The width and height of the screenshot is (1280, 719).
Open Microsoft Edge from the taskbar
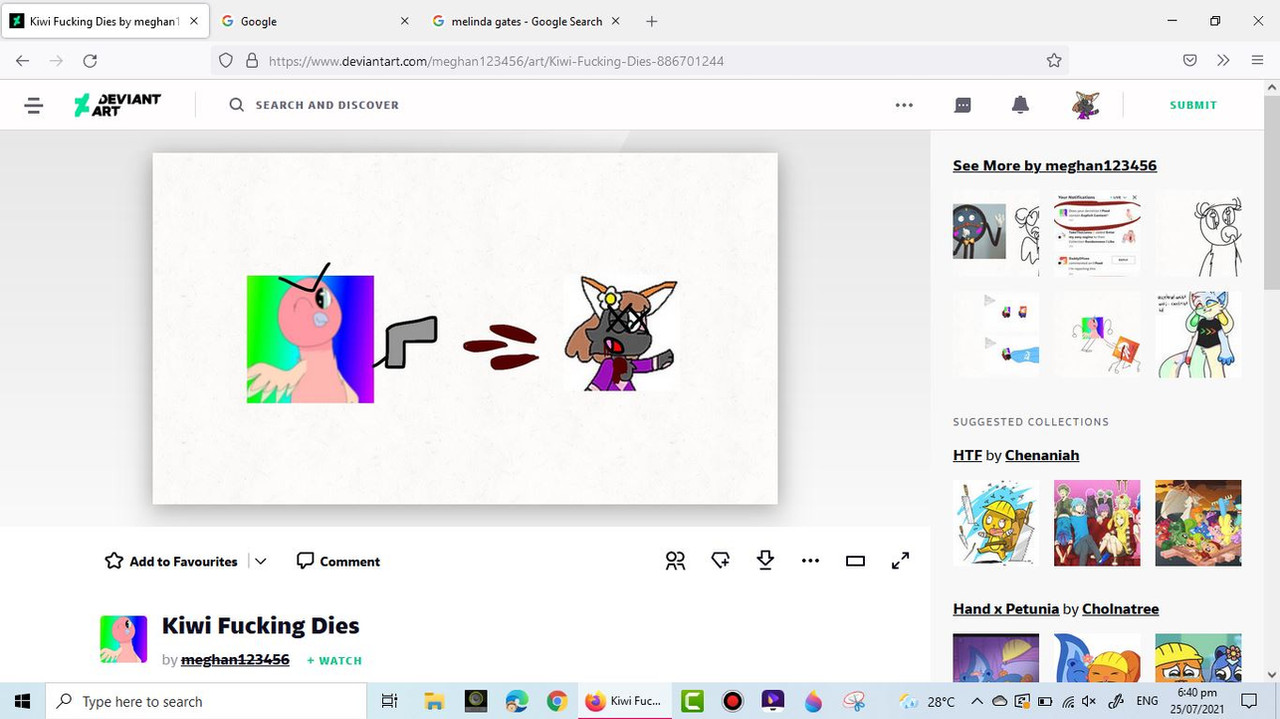point(516,701)
